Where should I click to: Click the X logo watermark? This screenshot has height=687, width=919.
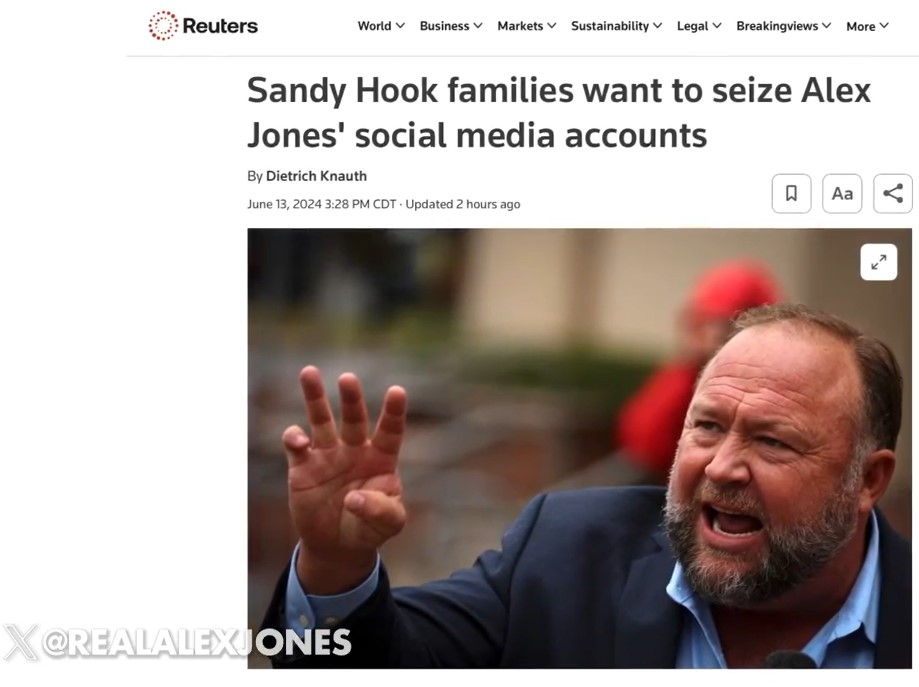point(20,642)
